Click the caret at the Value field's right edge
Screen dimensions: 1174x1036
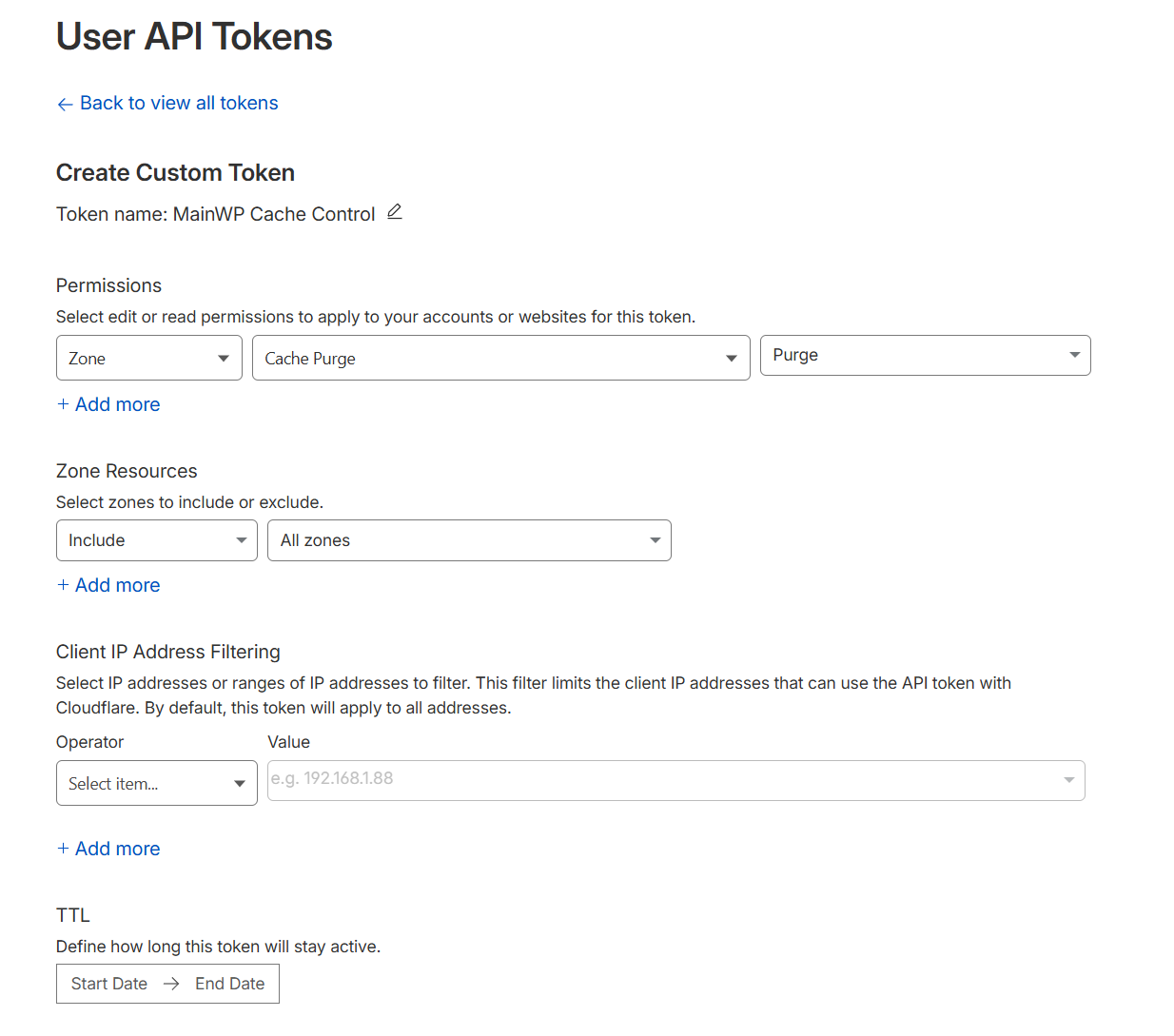click(x=1069, y=780)
